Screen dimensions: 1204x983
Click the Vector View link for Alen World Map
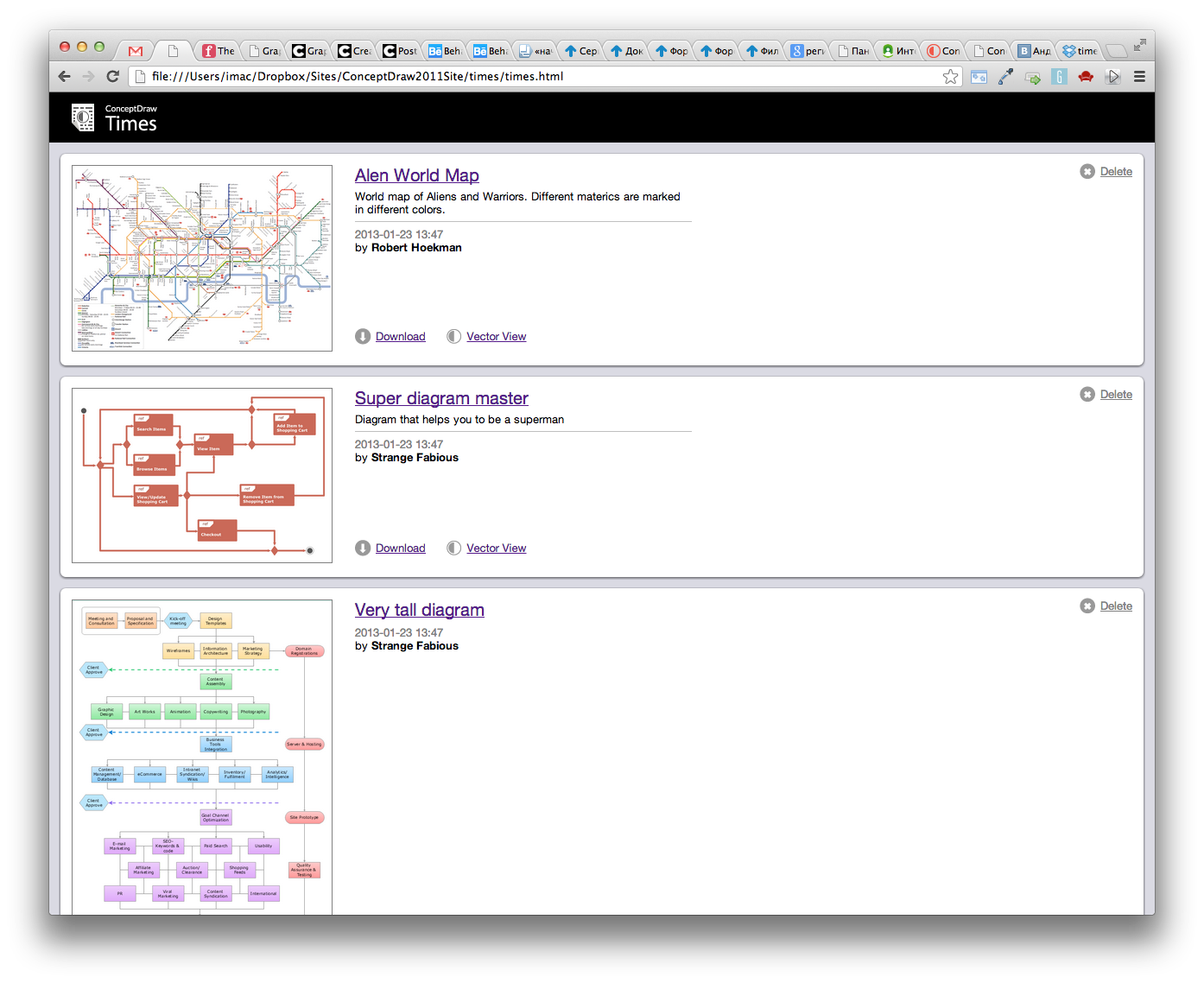(x=496, y=337)
